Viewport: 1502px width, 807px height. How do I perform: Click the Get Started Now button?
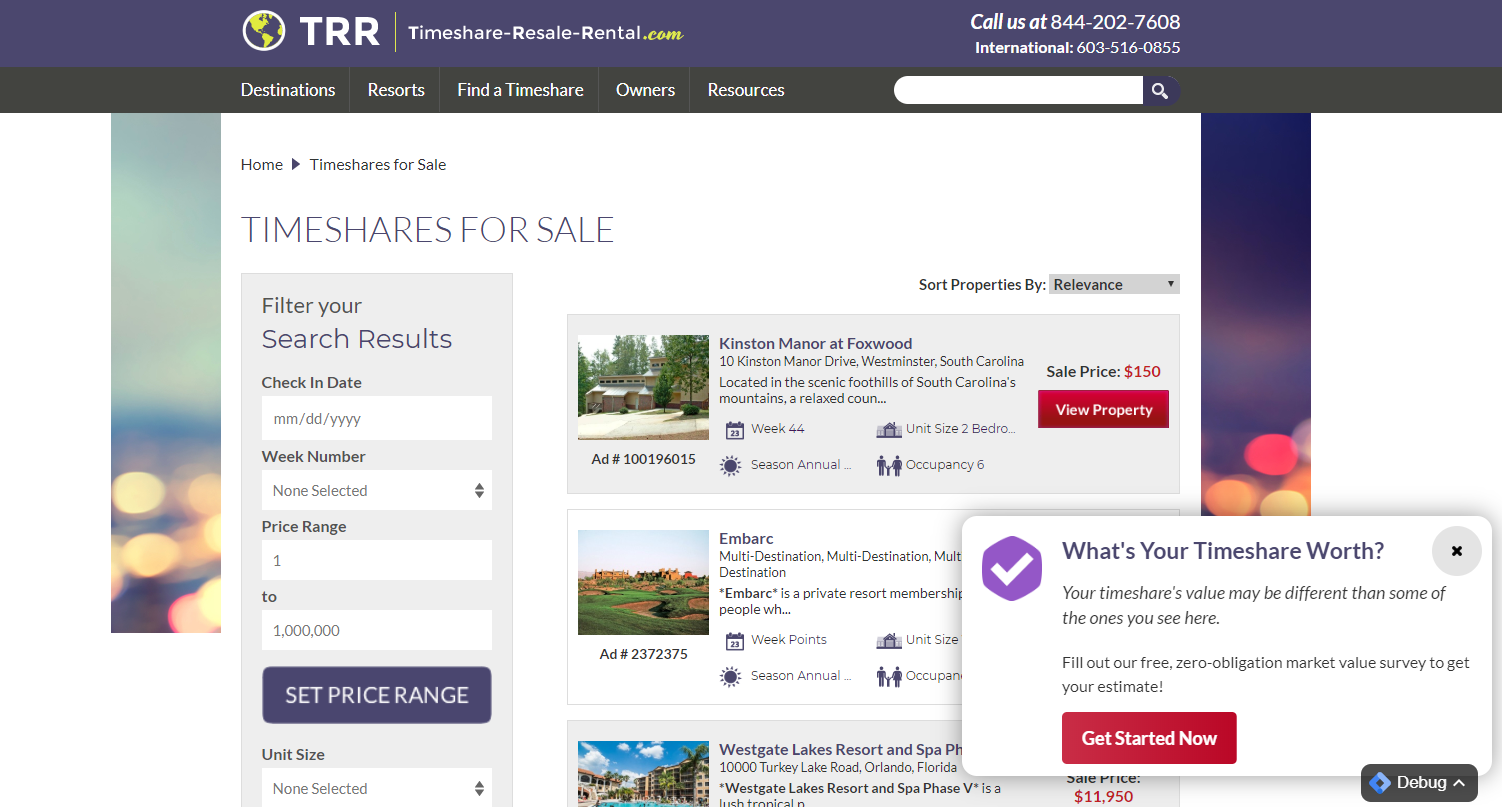(1149, 738)
